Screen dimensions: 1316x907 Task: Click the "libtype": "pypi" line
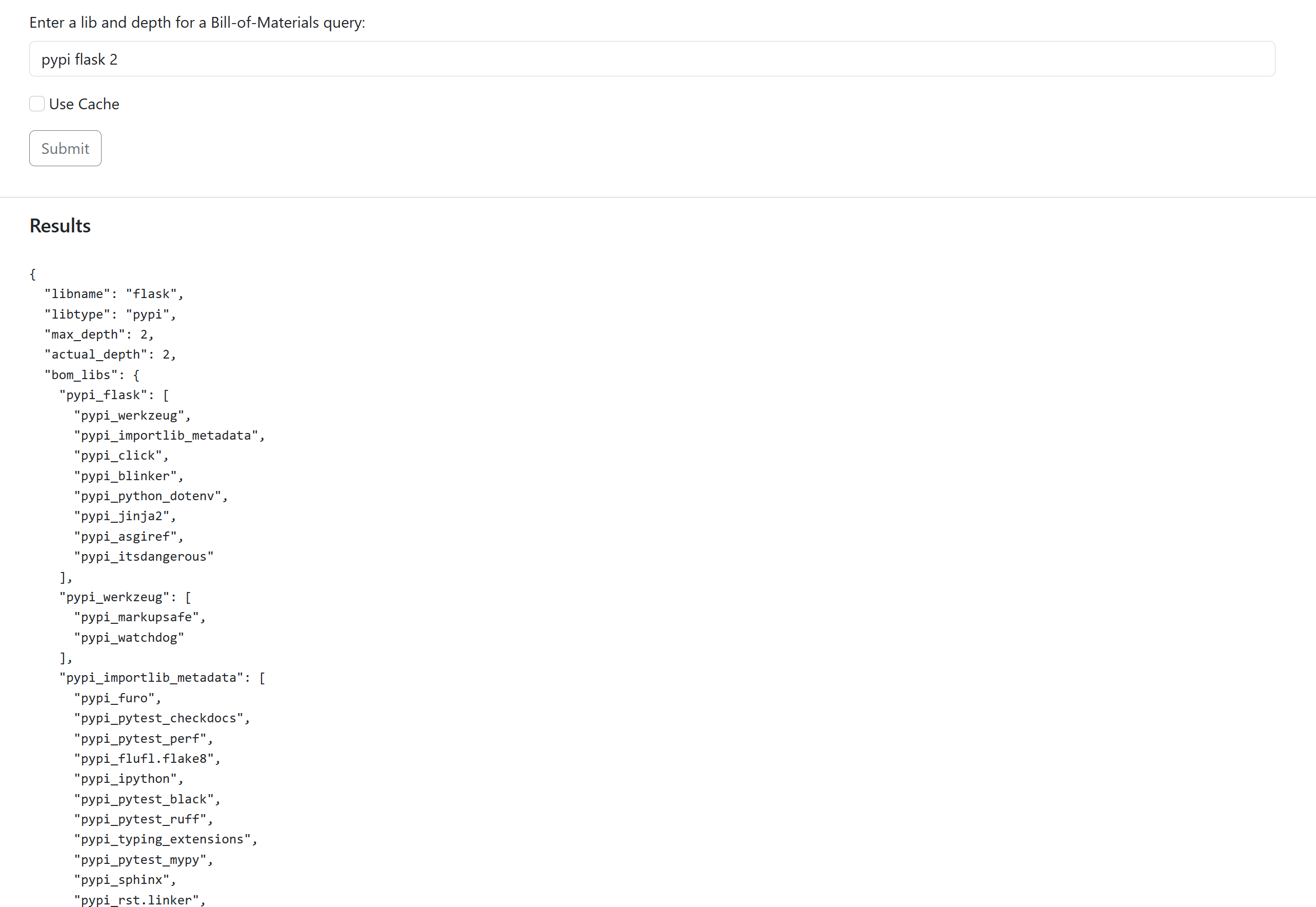(111, 314)
